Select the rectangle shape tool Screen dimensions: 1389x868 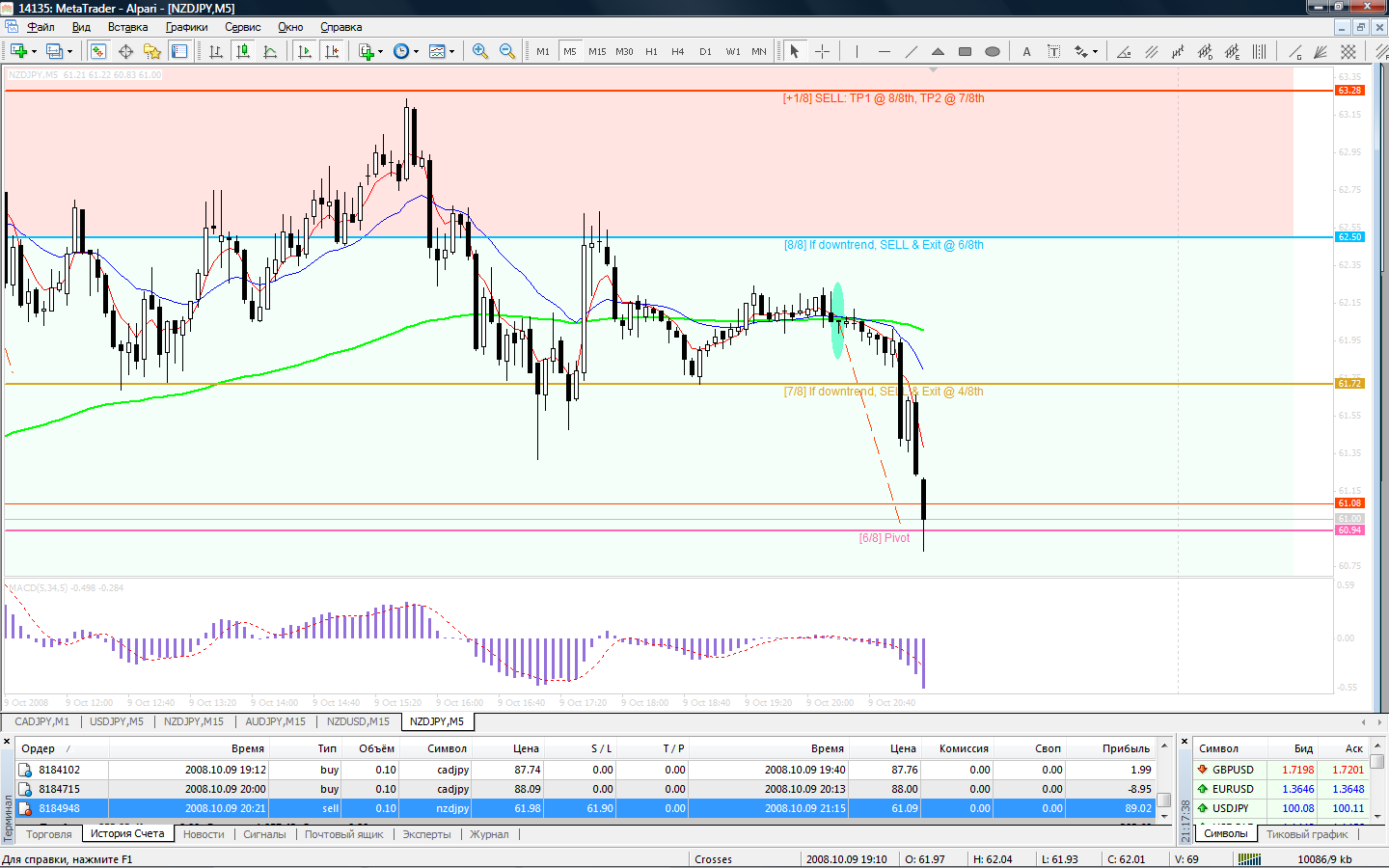click(x=965, y=51)
